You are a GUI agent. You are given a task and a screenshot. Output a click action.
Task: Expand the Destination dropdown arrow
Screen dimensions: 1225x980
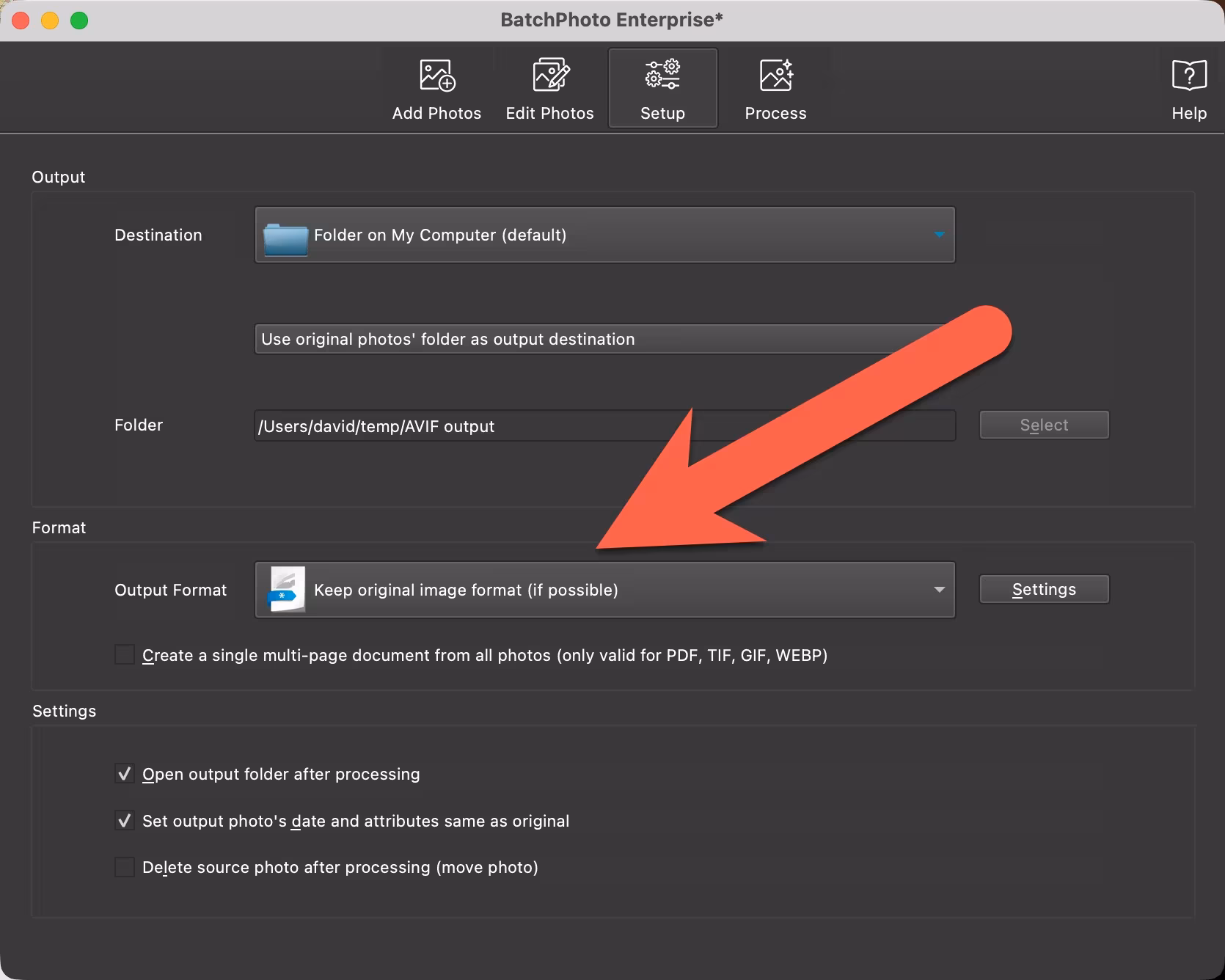coord(939,235)
